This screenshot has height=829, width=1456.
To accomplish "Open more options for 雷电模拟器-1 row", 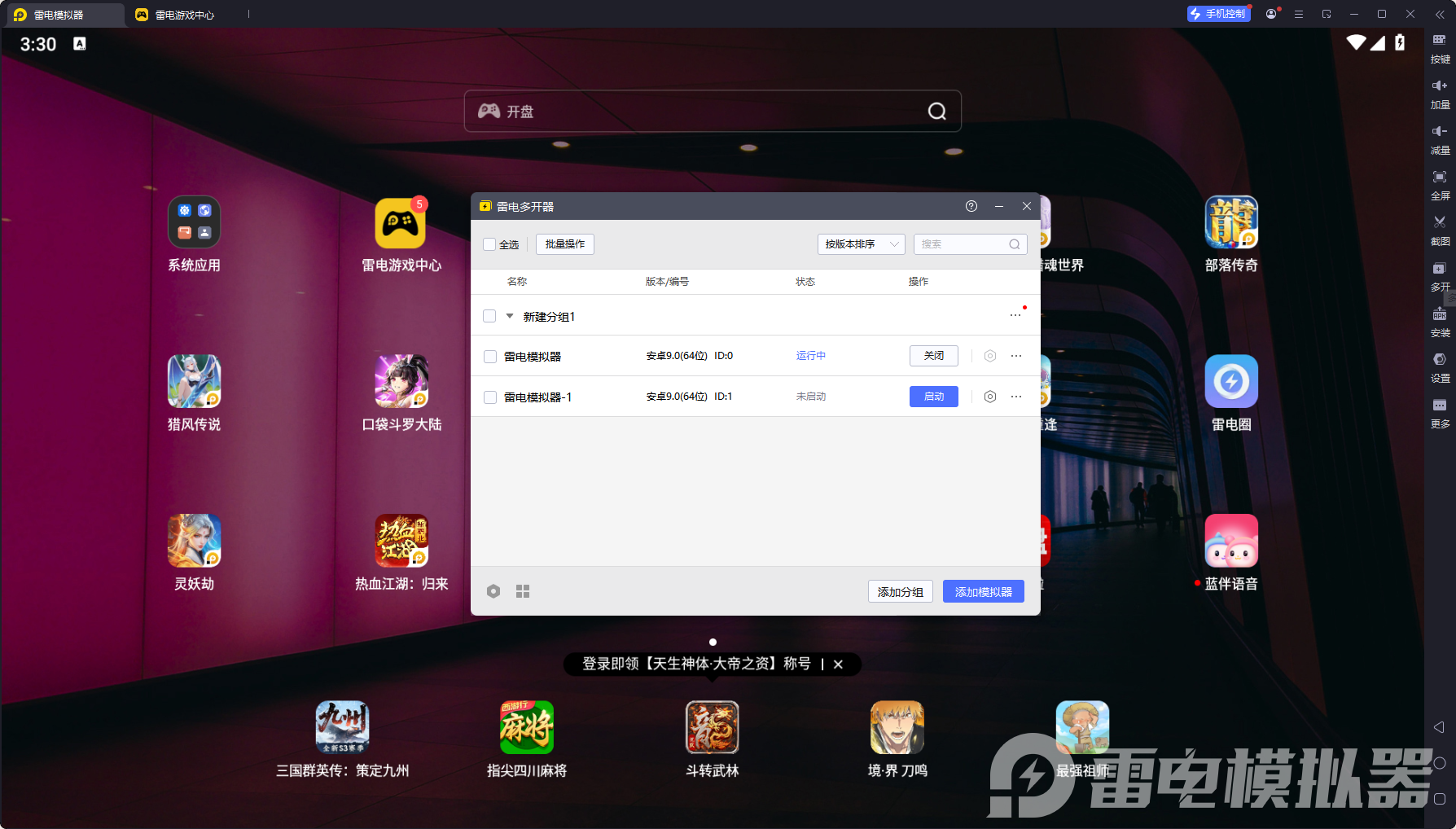I will tap(1016, 397).
